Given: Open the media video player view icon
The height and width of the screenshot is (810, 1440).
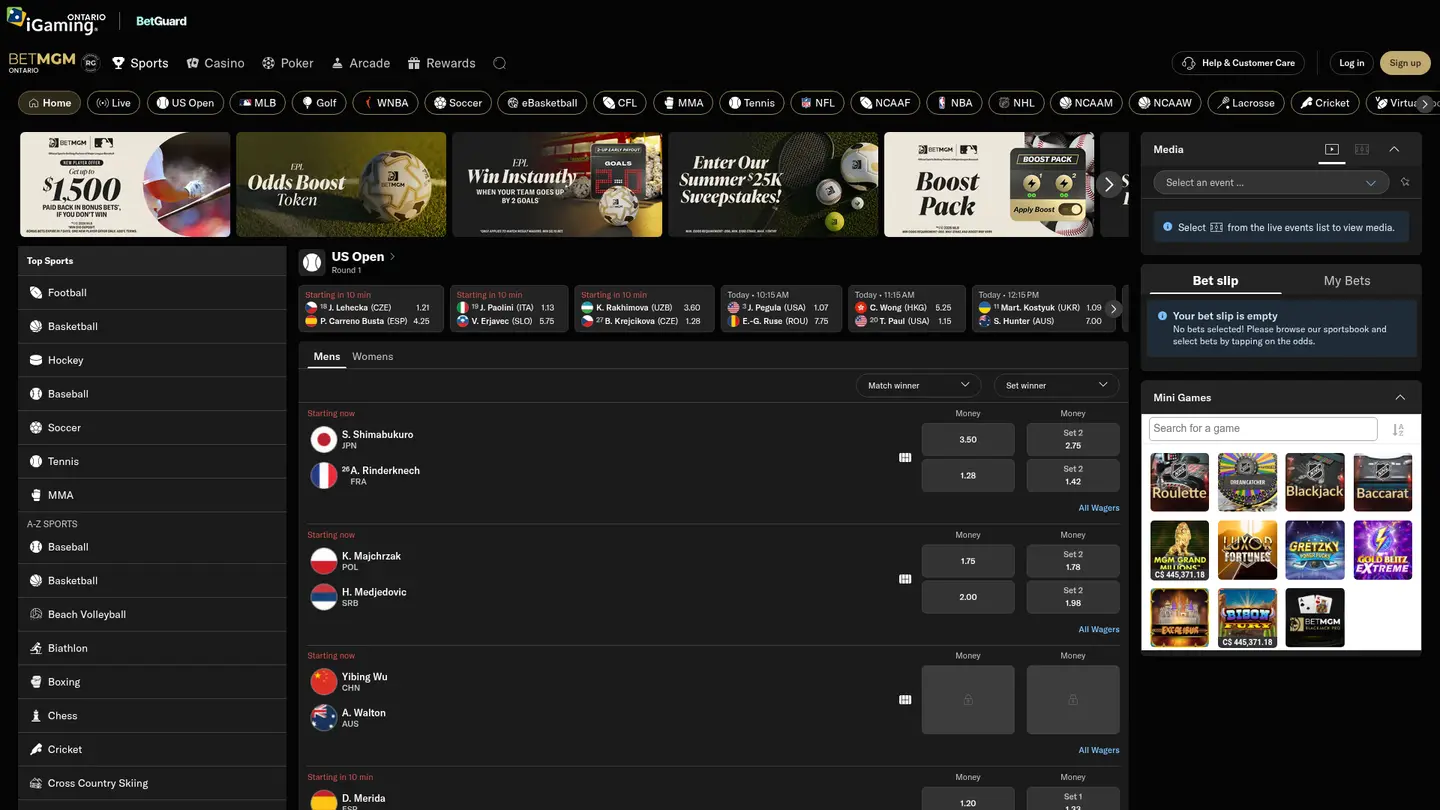Looking at the screenshot, I should [x=1332, y=149].
